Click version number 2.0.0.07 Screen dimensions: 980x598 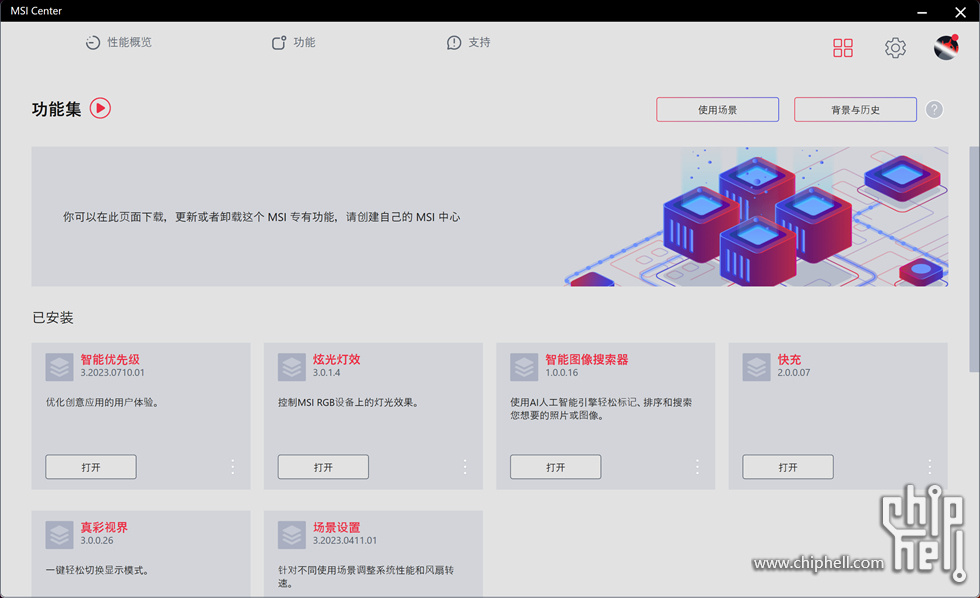coord(794,373)
